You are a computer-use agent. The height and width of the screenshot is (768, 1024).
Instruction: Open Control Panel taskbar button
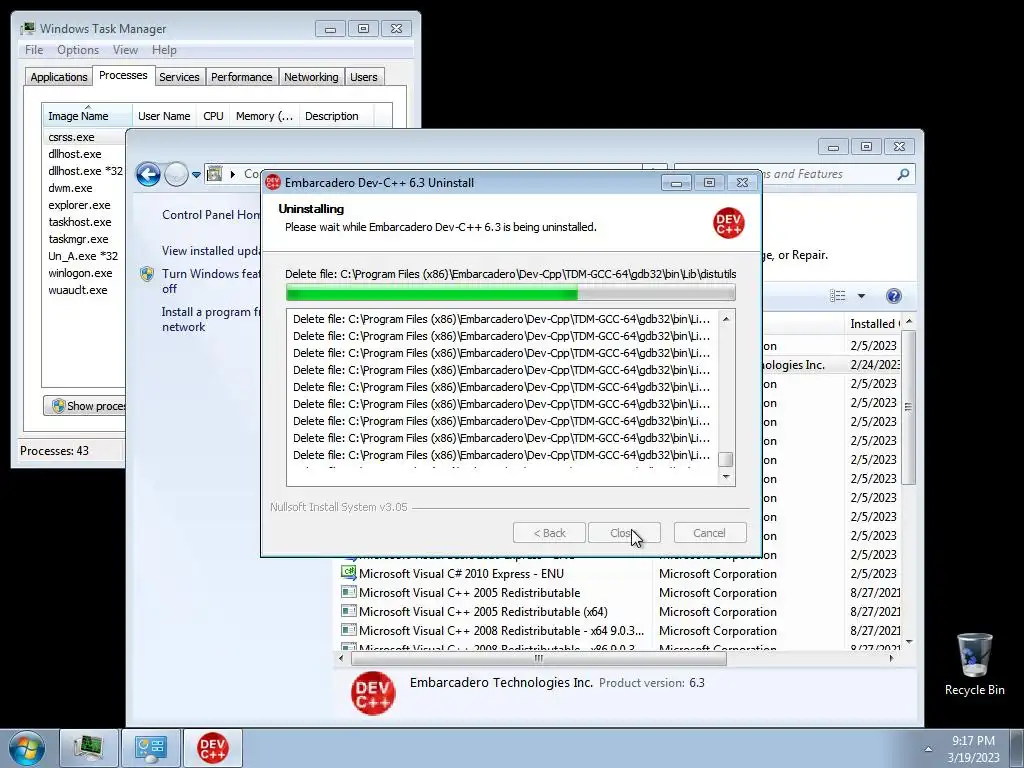click(x=151, y=748)
